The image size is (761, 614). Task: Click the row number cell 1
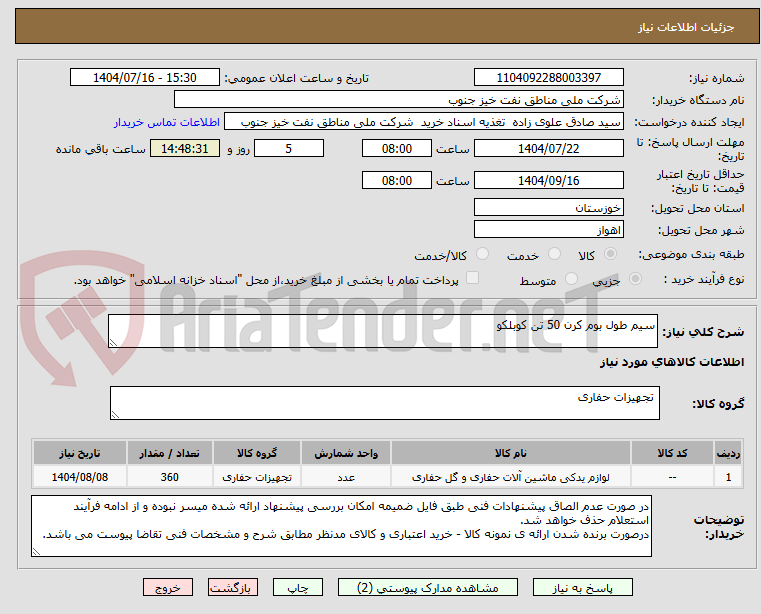(728, 477)
